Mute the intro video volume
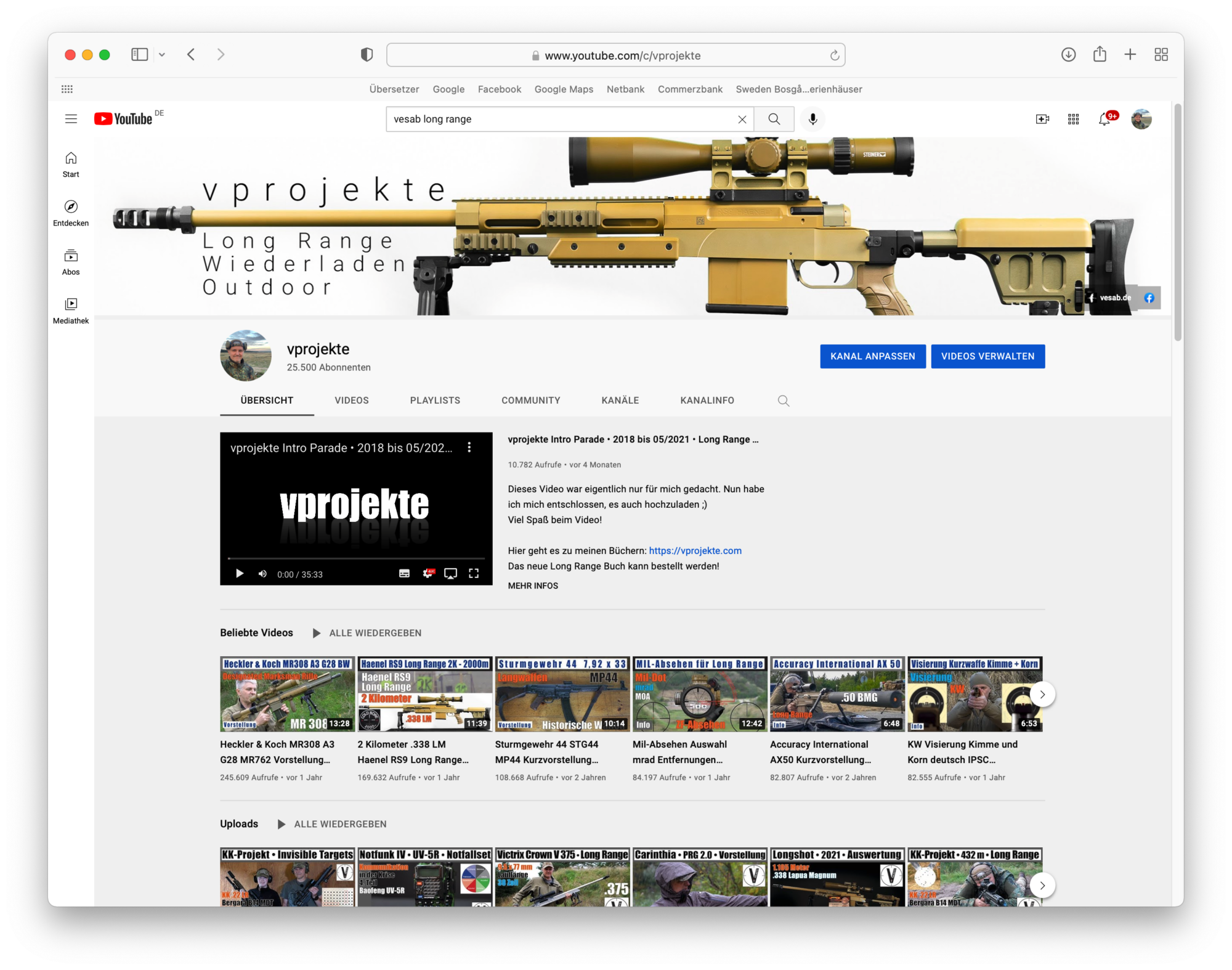This screenshot has width=1232, height=970. (262, 574)
